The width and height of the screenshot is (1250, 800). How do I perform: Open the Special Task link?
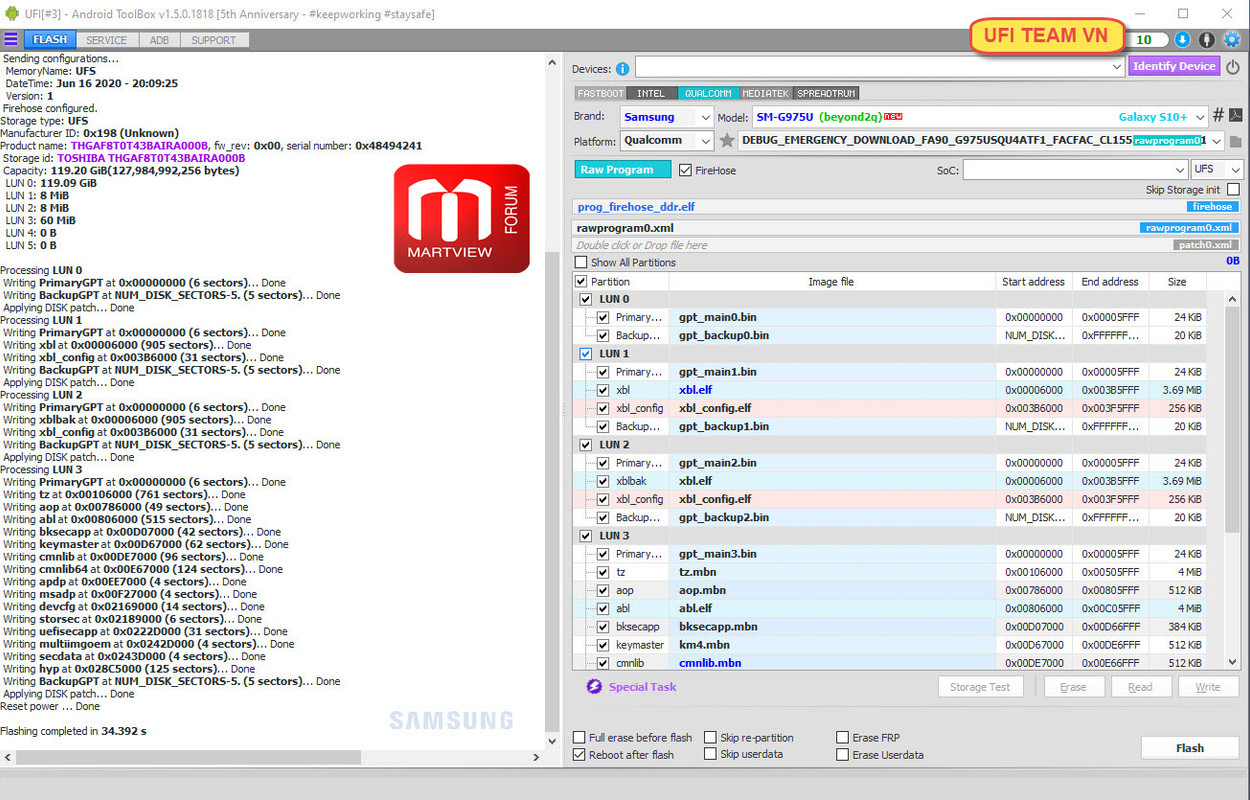pyautogui.click(x=642, y=687)
